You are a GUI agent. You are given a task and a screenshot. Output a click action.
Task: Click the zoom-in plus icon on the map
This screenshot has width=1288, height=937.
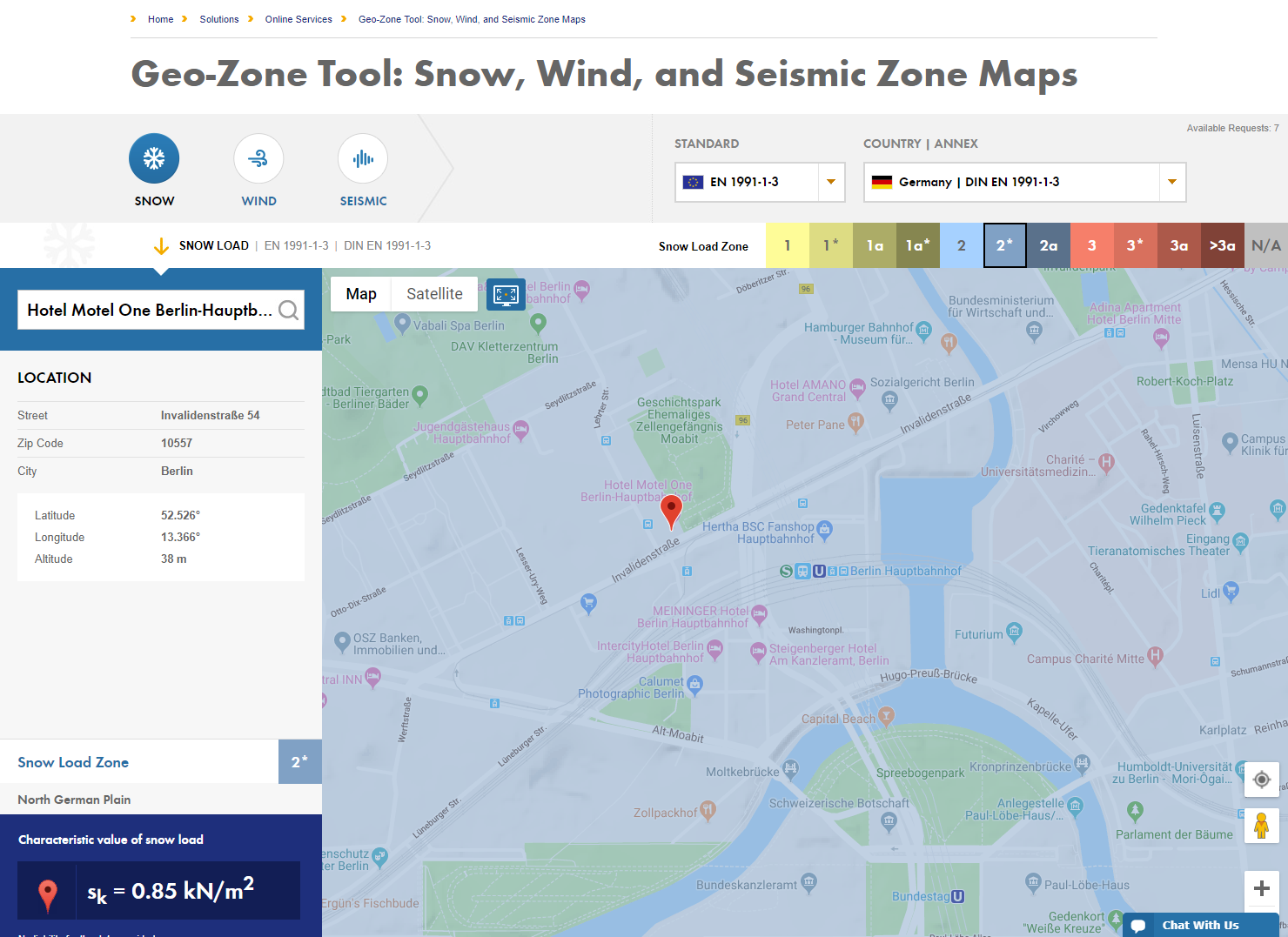click(1261, 888)
